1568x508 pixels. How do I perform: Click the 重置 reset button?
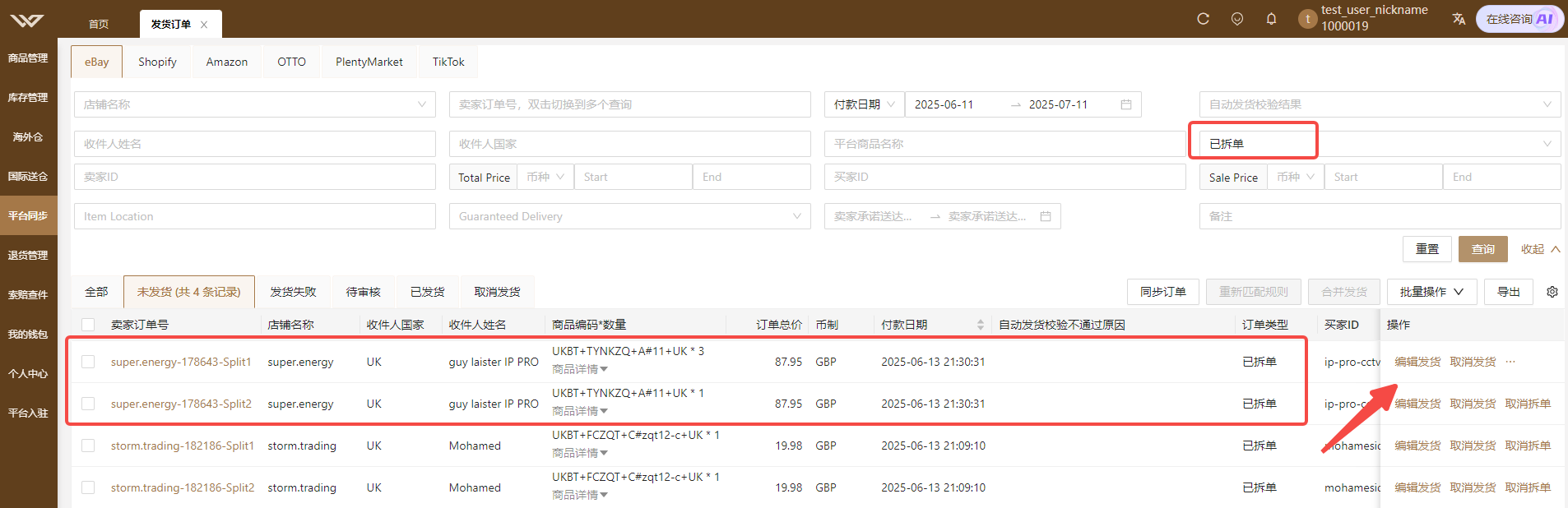click(1427, 249)
